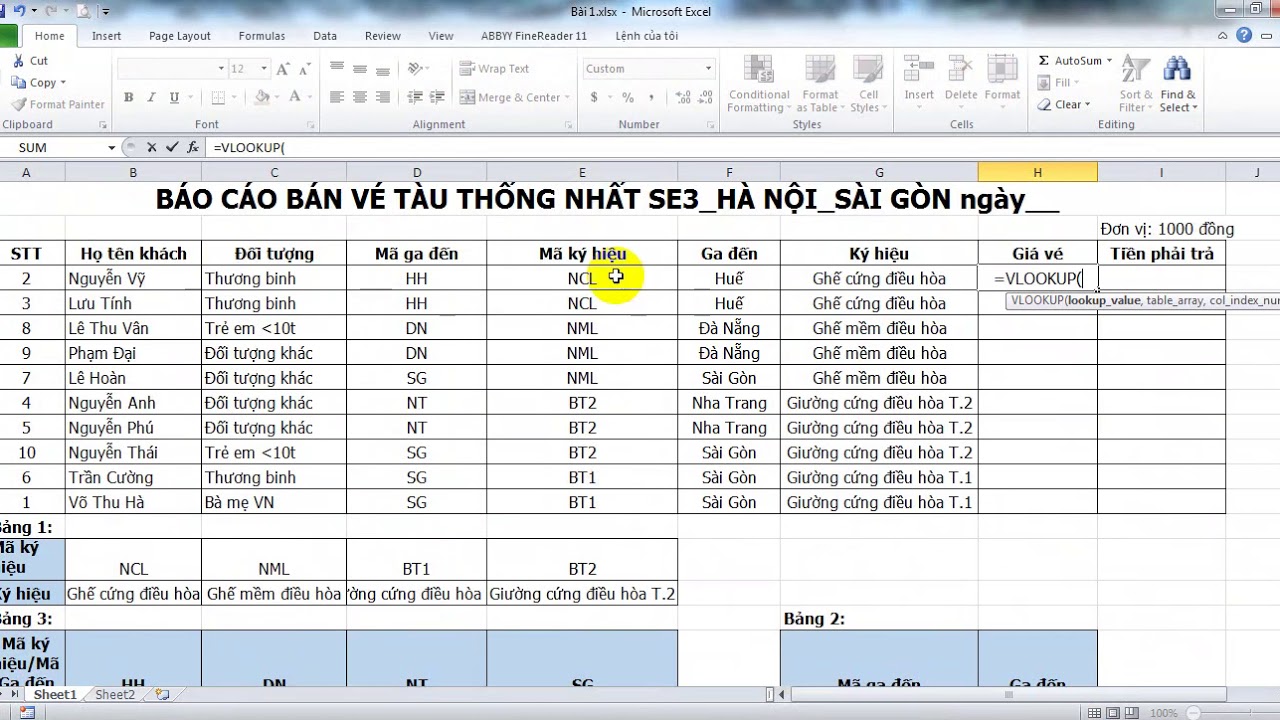Click Increase Indent icon
The image size is (1280, 720).
[x=437, y=97]
